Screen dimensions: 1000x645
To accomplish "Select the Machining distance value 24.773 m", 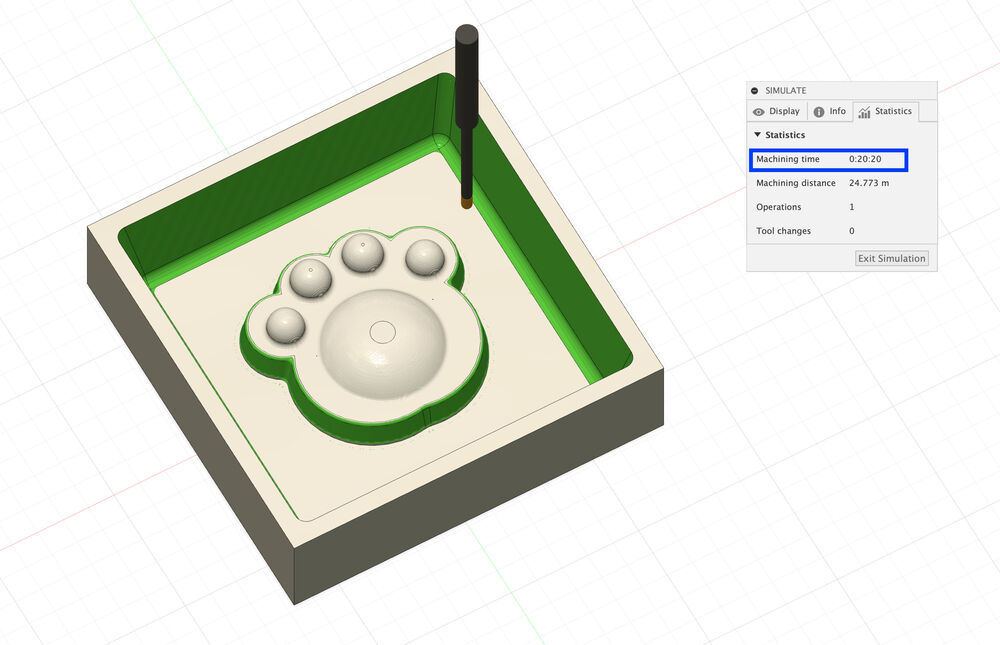I will coord(869,183).
